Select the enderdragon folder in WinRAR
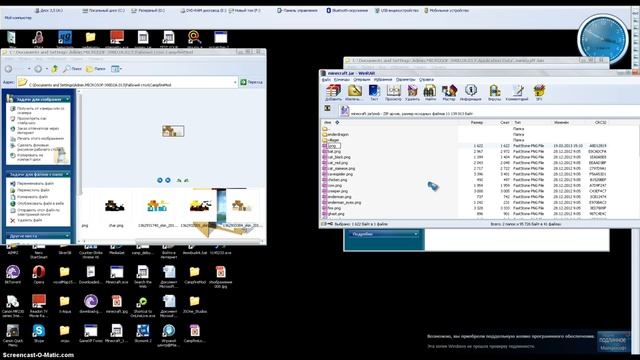The height and width of the screenshot is (360, 640). (x=335, y=134)
